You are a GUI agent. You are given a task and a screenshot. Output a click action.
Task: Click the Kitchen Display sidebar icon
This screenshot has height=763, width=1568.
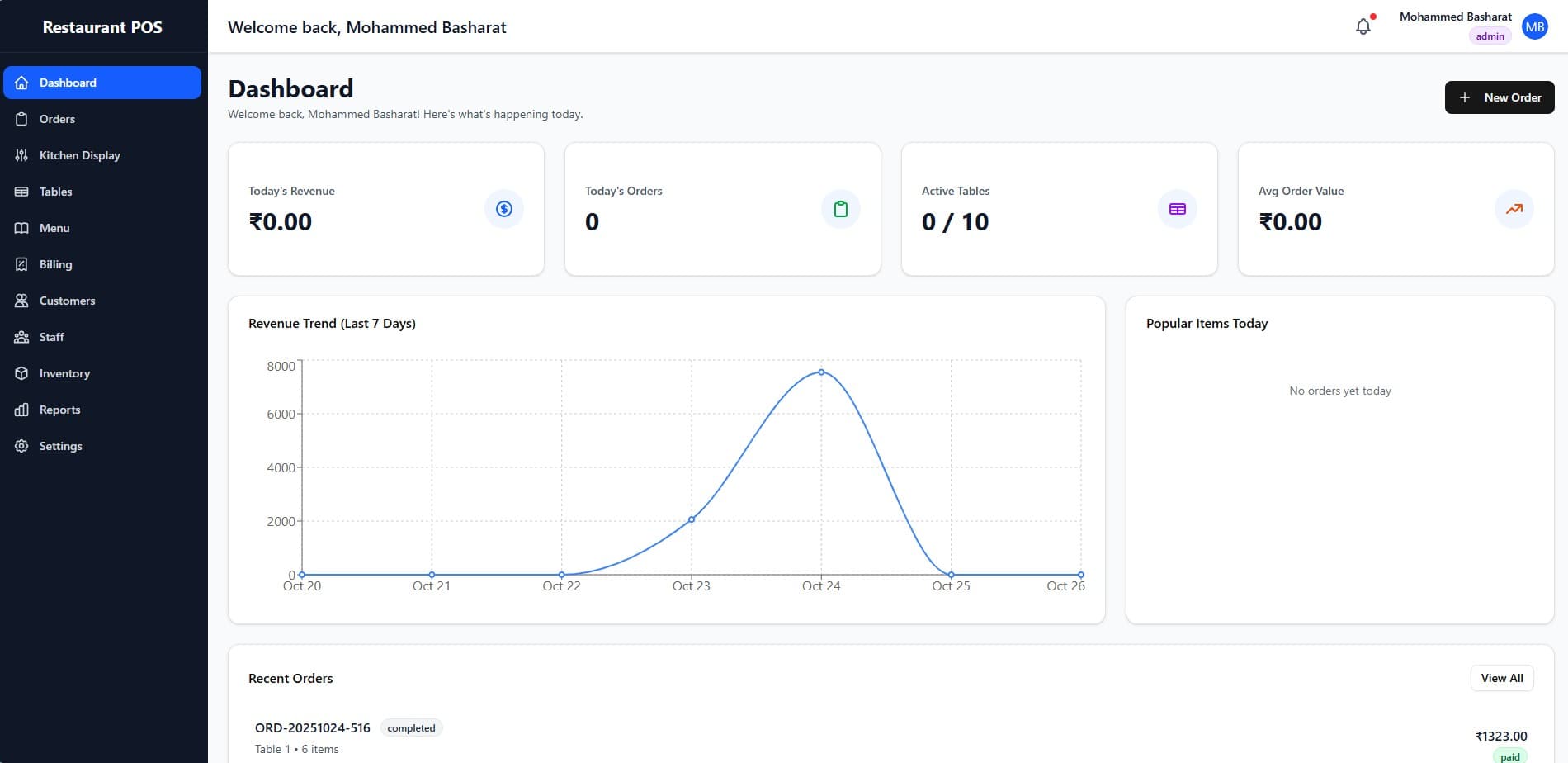[x=21, y=155]
